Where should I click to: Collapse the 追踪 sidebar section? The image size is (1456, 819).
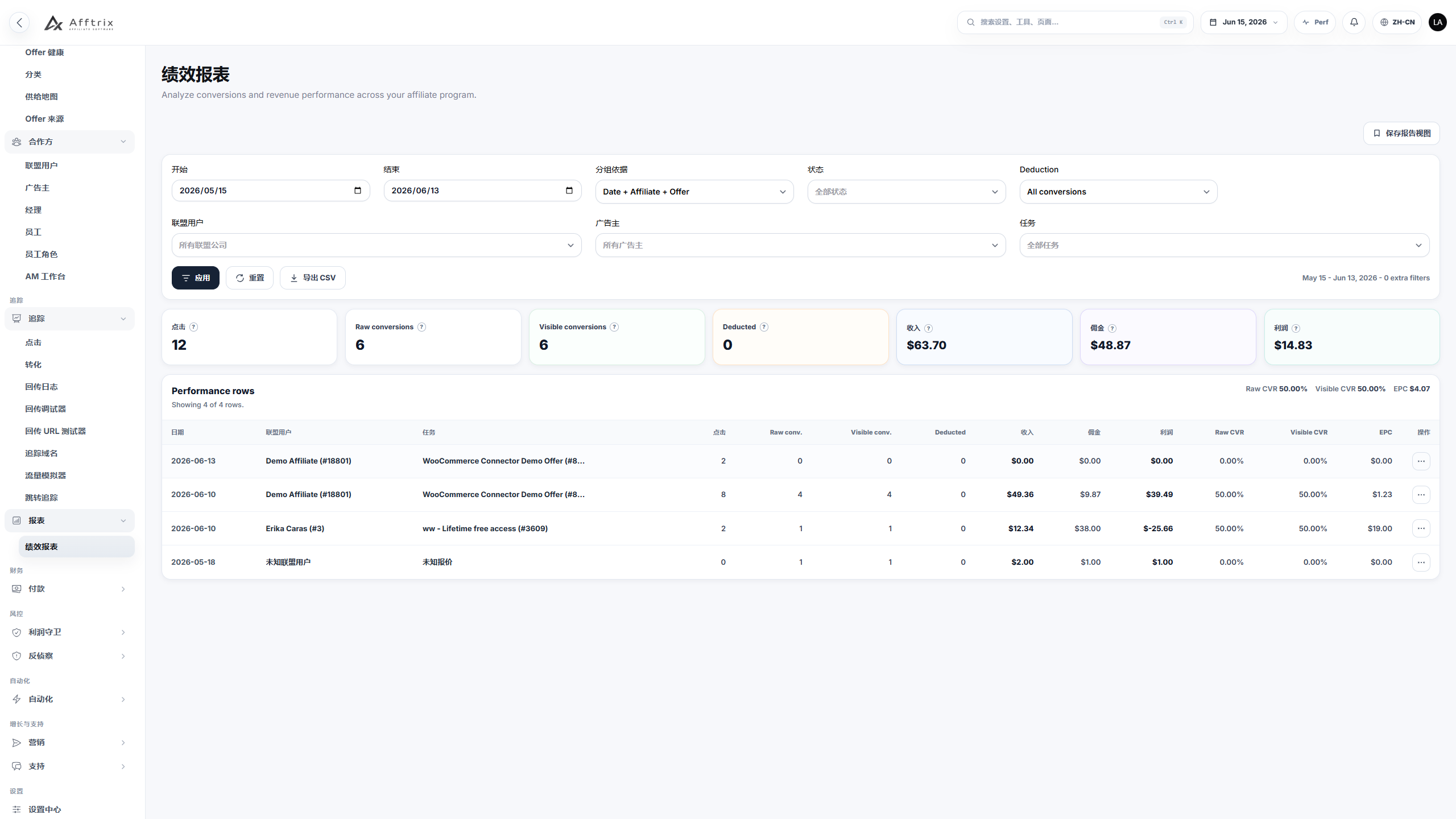[69, 318]
